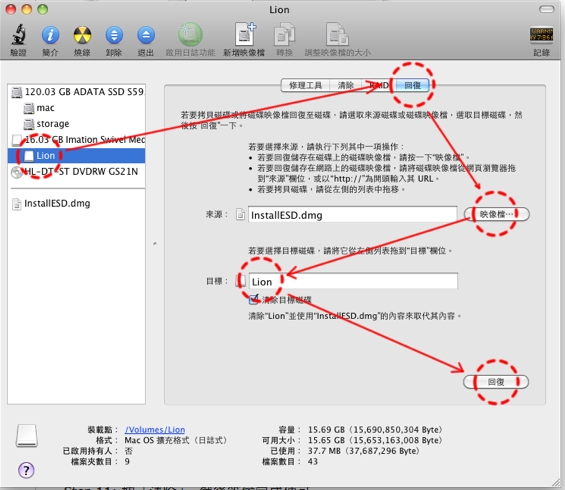The height and width of the screenshot is (490, 565).
Task: Click the Convert (轉換) toolbar icon
Action: pos(284,35)
